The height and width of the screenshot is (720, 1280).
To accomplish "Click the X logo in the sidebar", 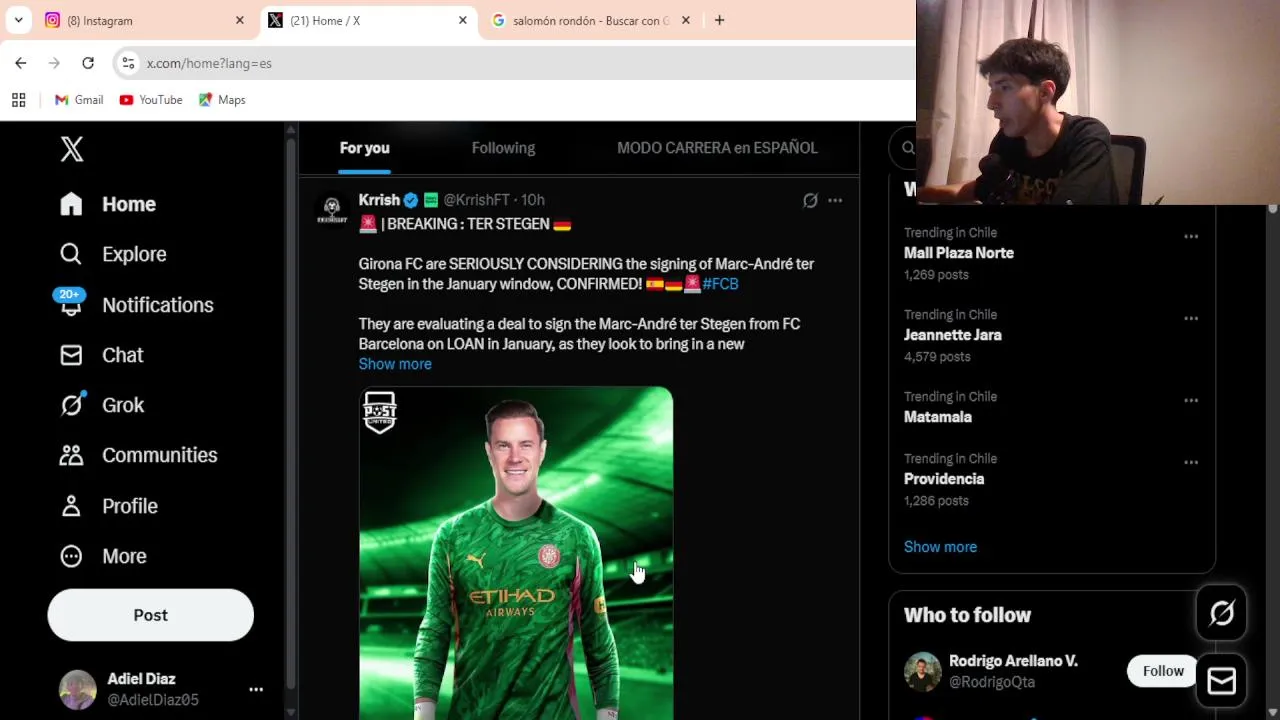I will click(x=72, y=149).
